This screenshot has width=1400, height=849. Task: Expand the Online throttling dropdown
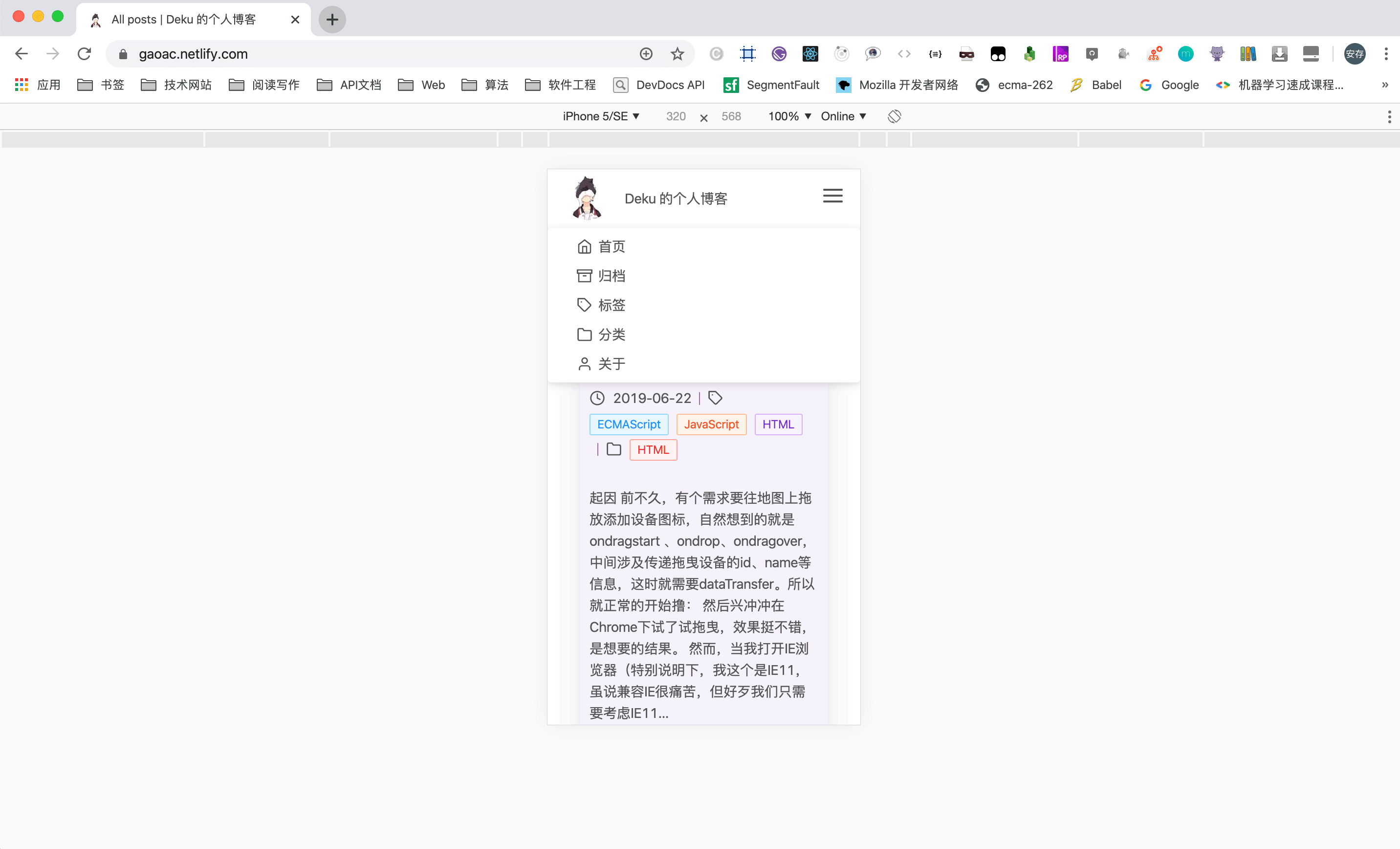[x=843, y=116]
